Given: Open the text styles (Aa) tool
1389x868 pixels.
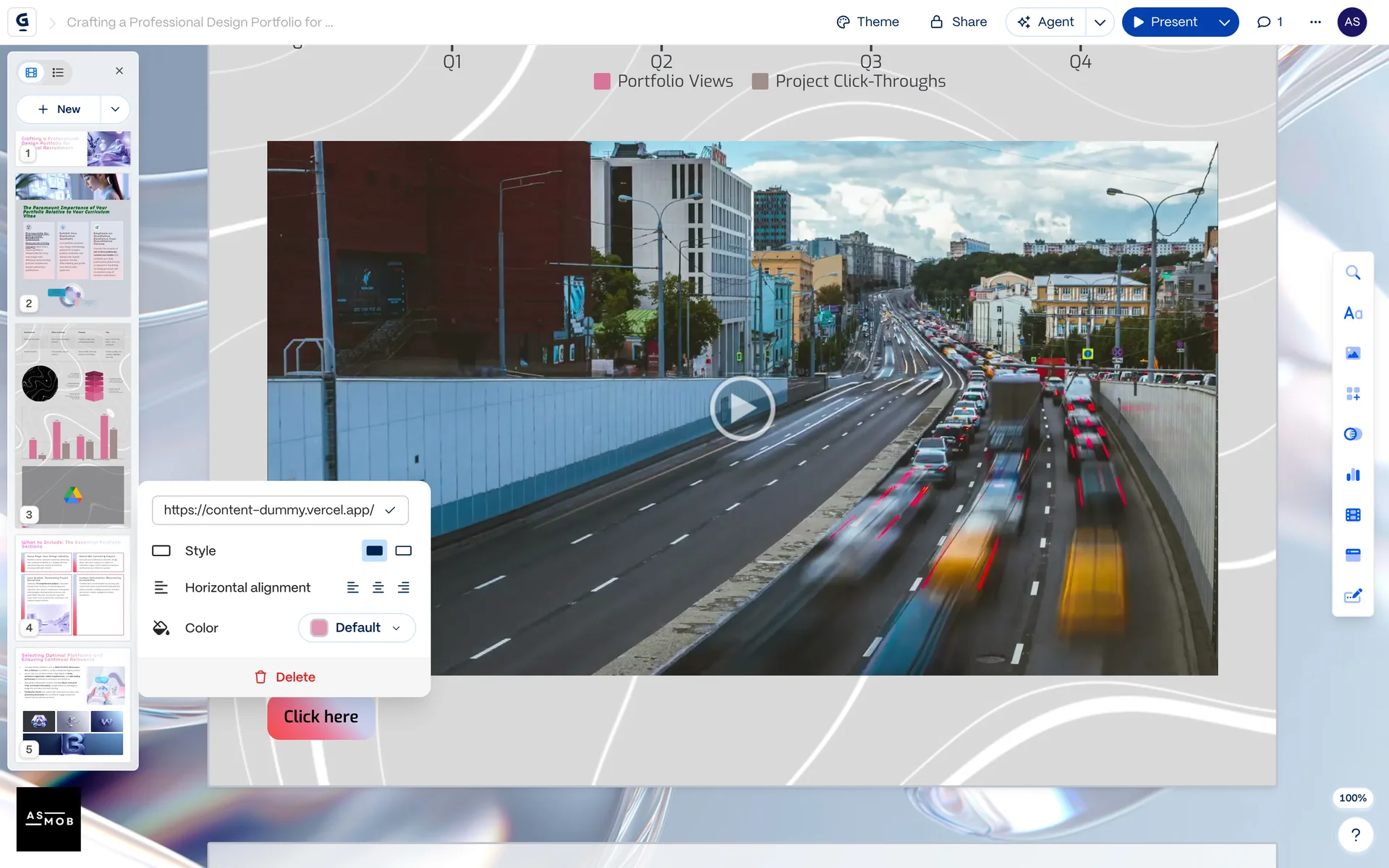Looking at the screenshot, I should pos(1352,313).
